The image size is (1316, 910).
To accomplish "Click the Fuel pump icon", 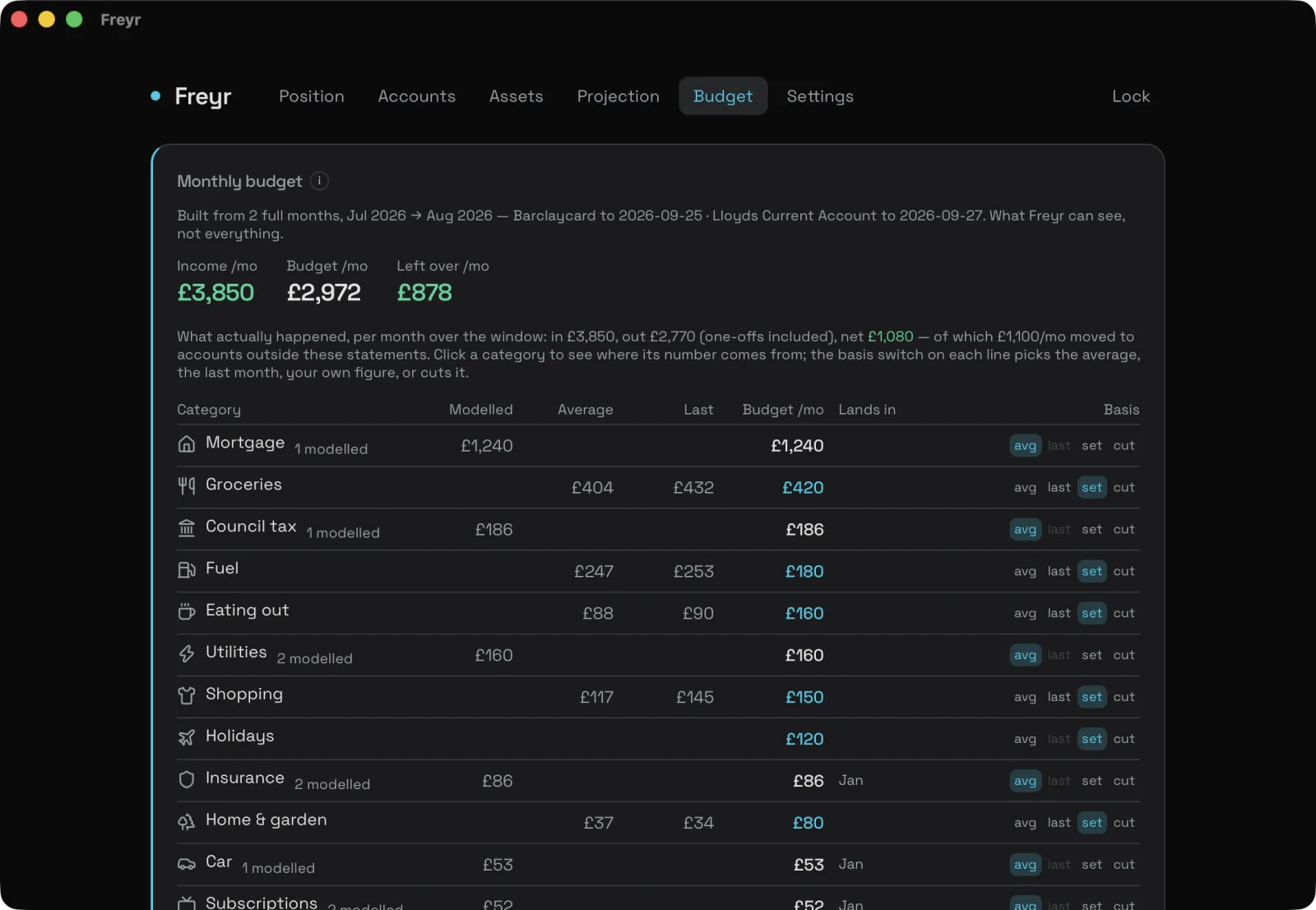I will click(187, 570).
